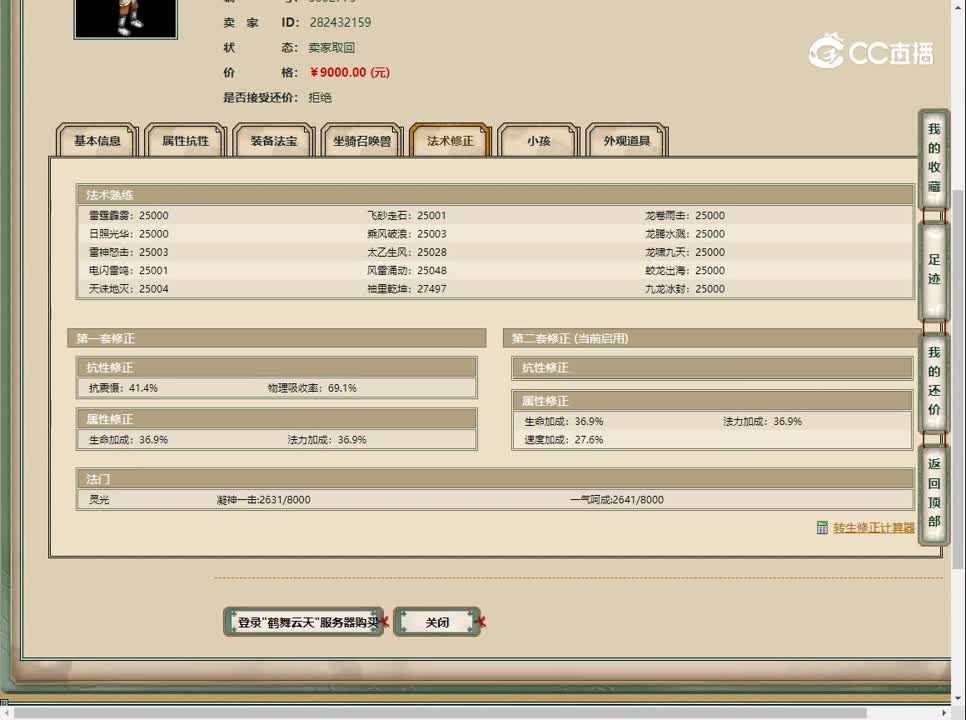Open 我的收藏 in the side panel
This screenshot has width=966, height=720.
point(933,158)
